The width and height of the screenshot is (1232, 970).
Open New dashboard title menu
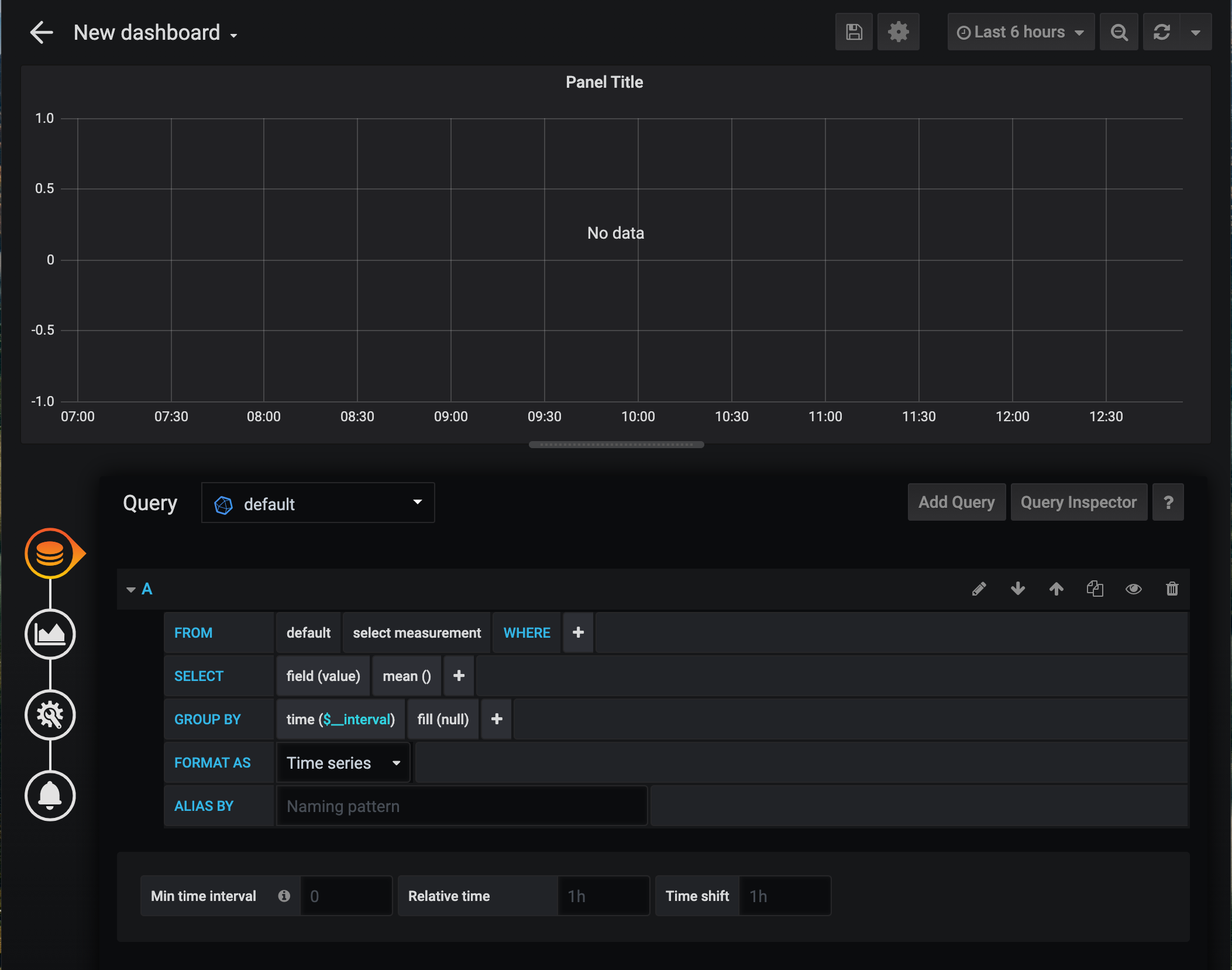[156, 33]
